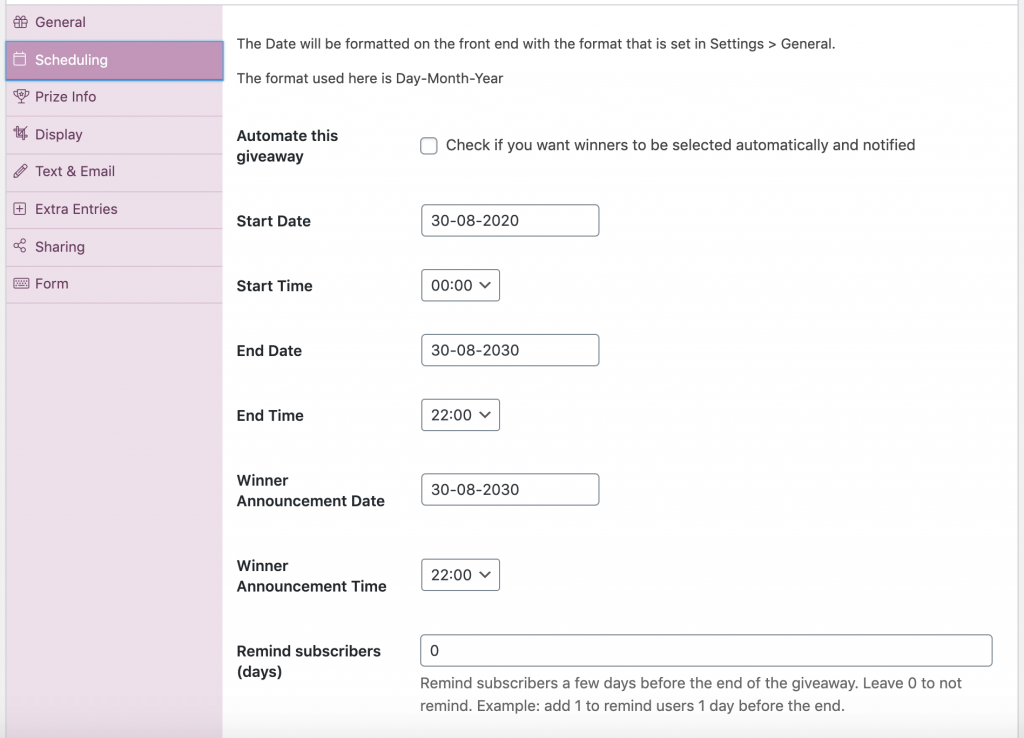Edit the Start Date field
This screenshot has width=1024, height=738.
point(510,221)
